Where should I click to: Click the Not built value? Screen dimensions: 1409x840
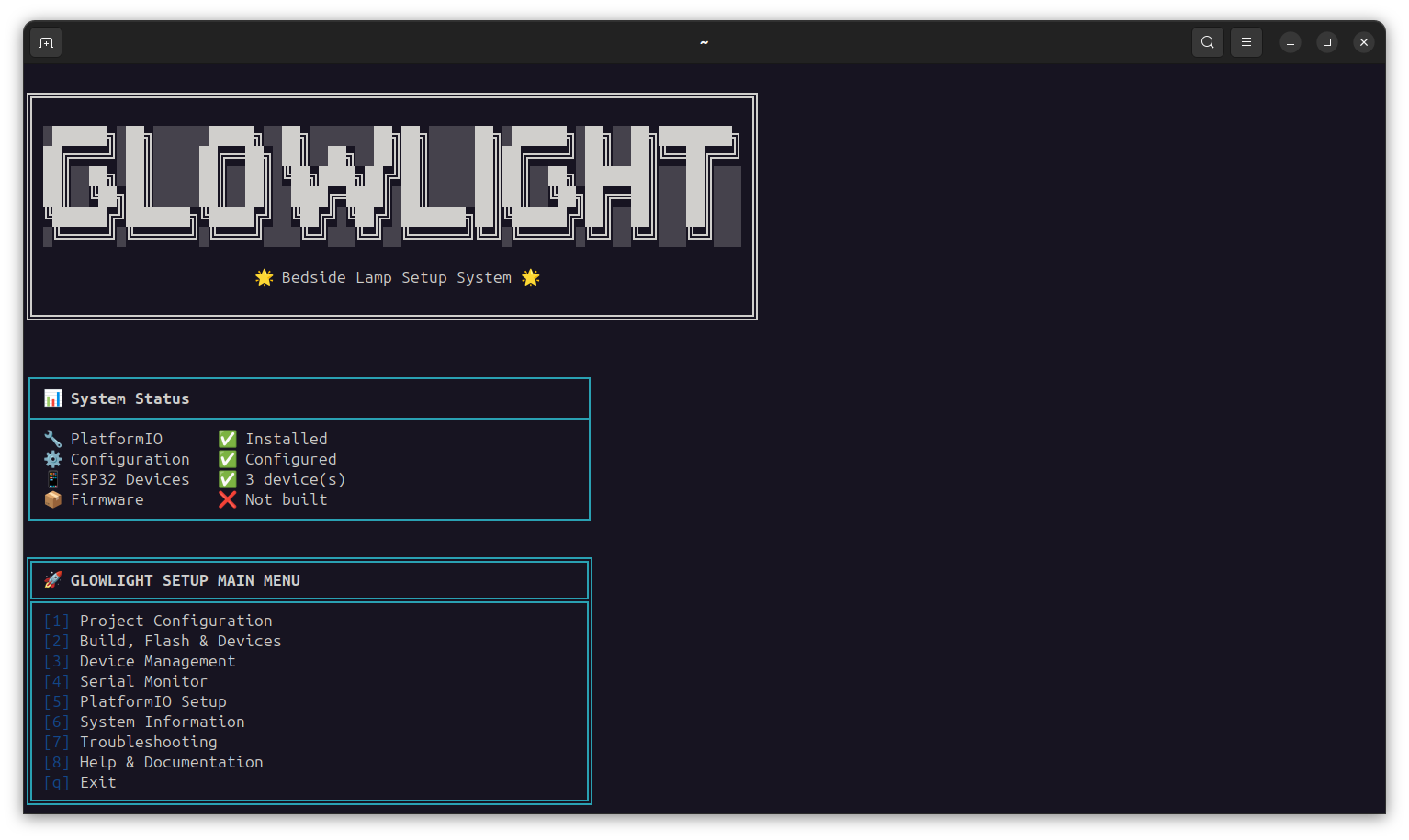point(287,499)
